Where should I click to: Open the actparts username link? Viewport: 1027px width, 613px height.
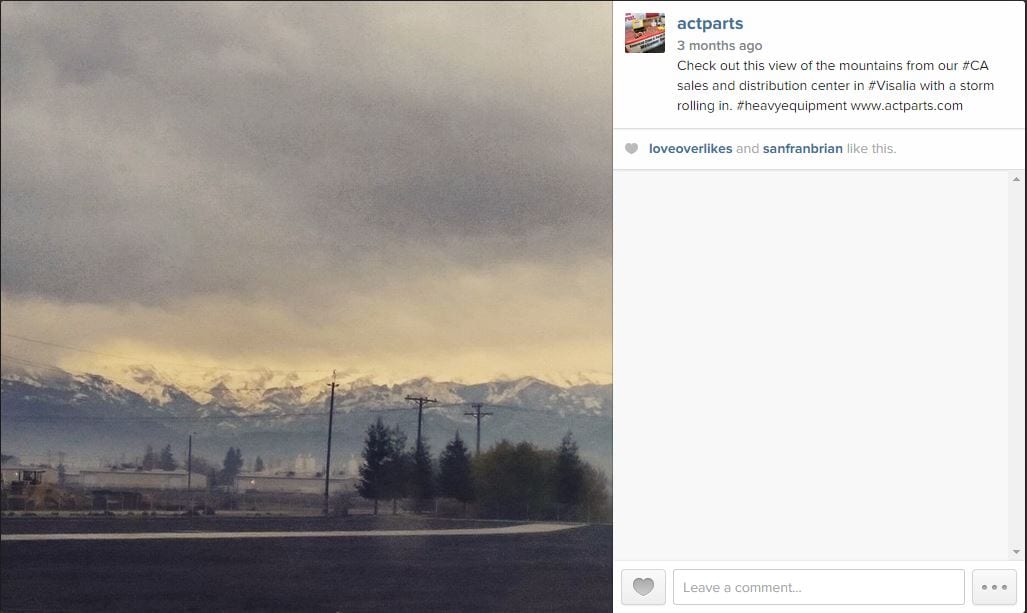(710, 24)
